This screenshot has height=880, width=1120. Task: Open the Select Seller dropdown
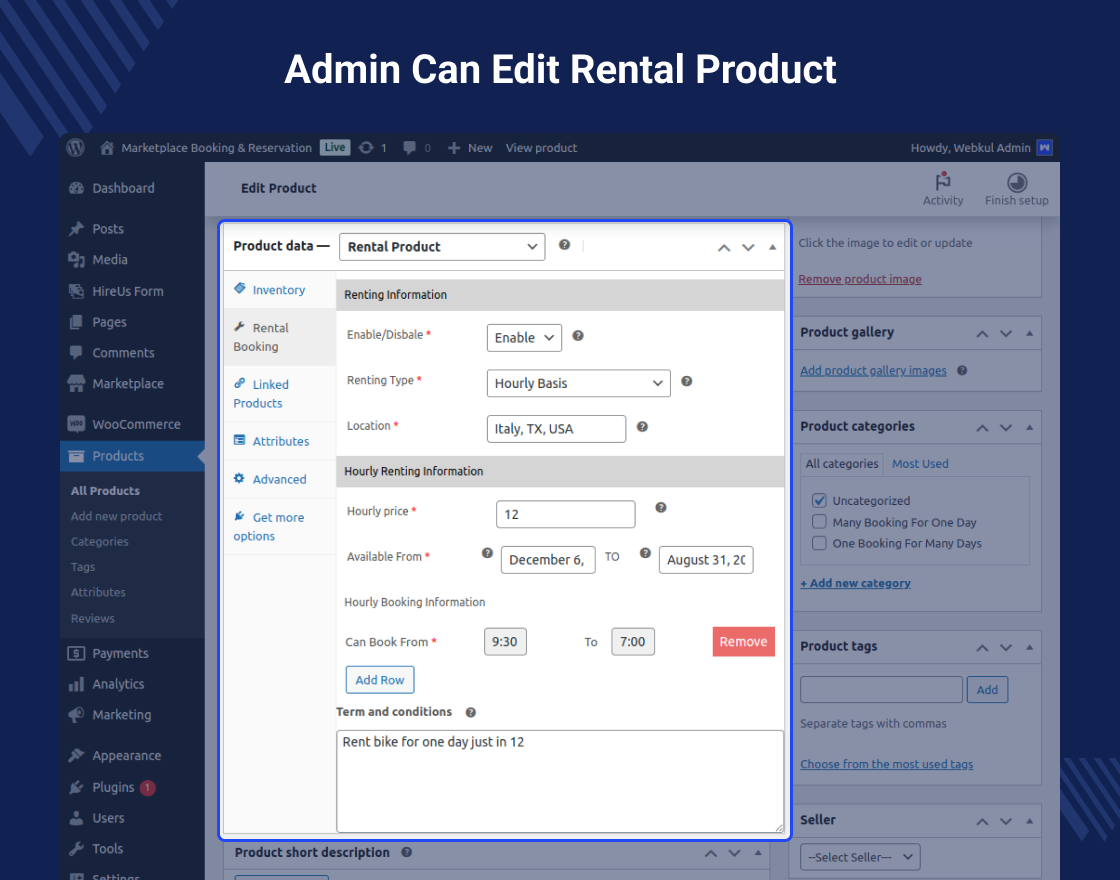tap(859, 856)
